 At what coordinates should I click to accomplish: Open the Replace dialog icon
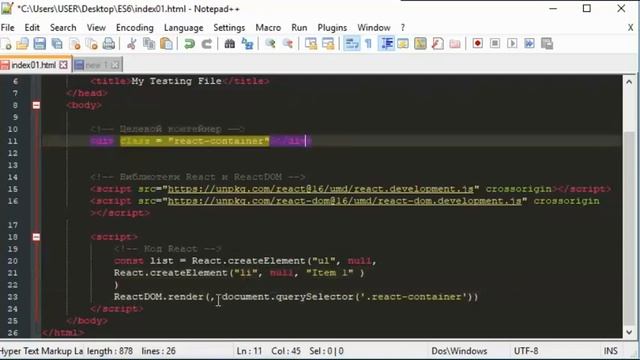pyautogui.click(x=247, y=44)
